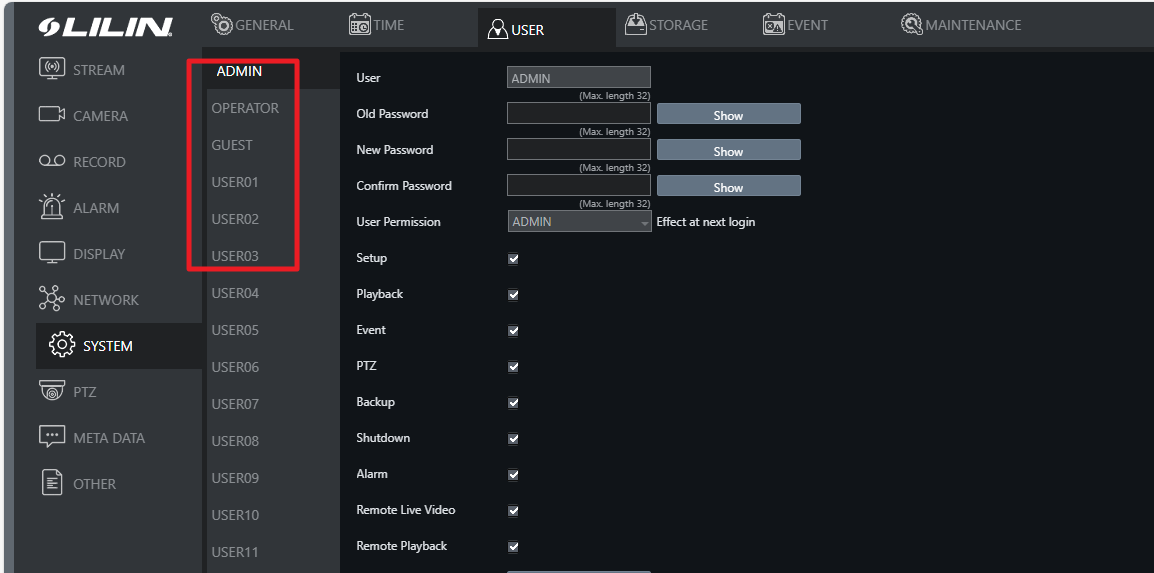Open Display settings monitor icon
Viewport: 1154px width, 573px height.
[x=52, y=253]
